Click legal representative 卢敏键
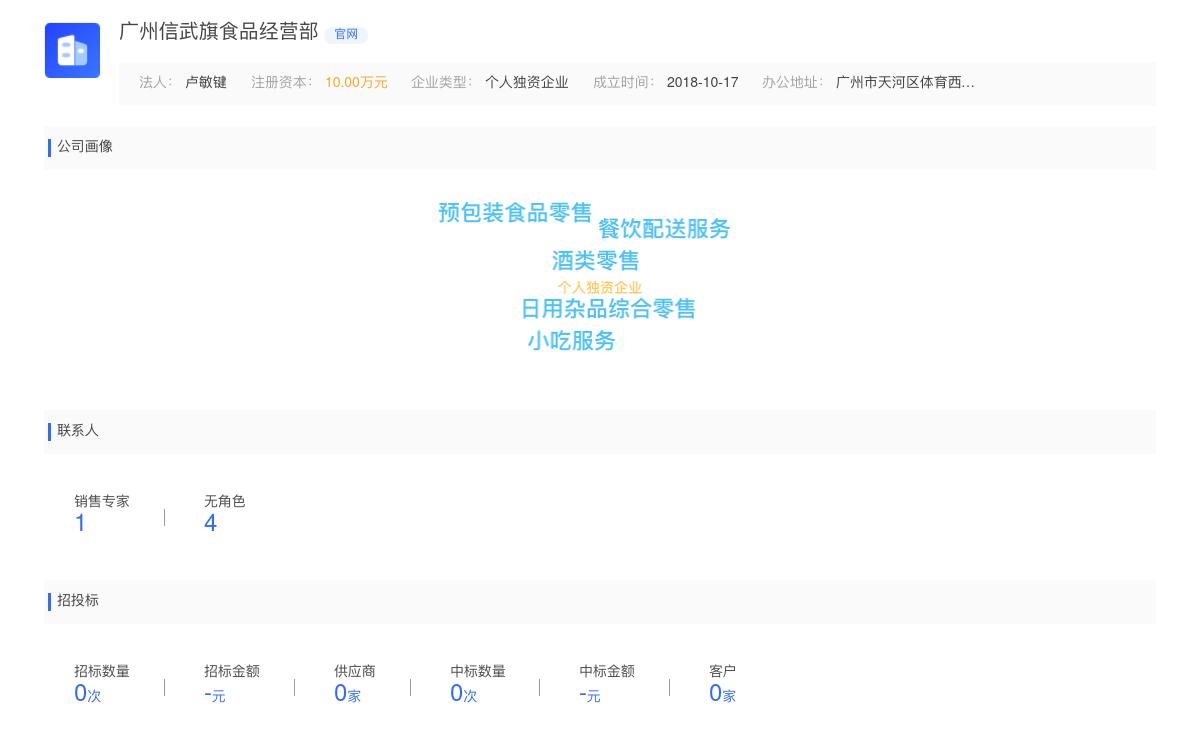 (x=206, y=82)
